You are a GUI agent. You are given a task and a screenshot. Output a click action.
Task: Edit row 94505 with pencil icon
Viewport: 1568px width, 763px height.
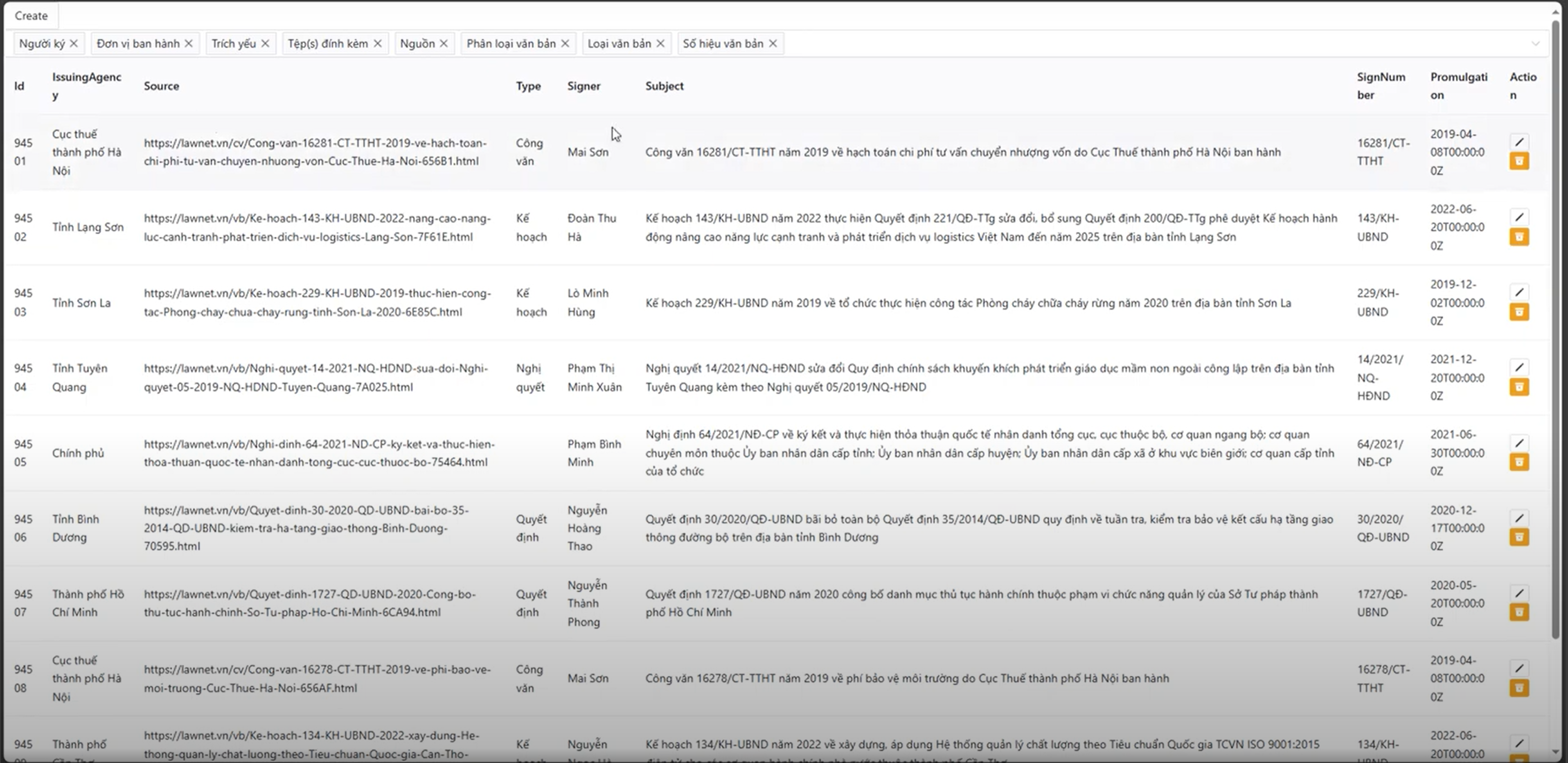click(x=1519, y=443)
